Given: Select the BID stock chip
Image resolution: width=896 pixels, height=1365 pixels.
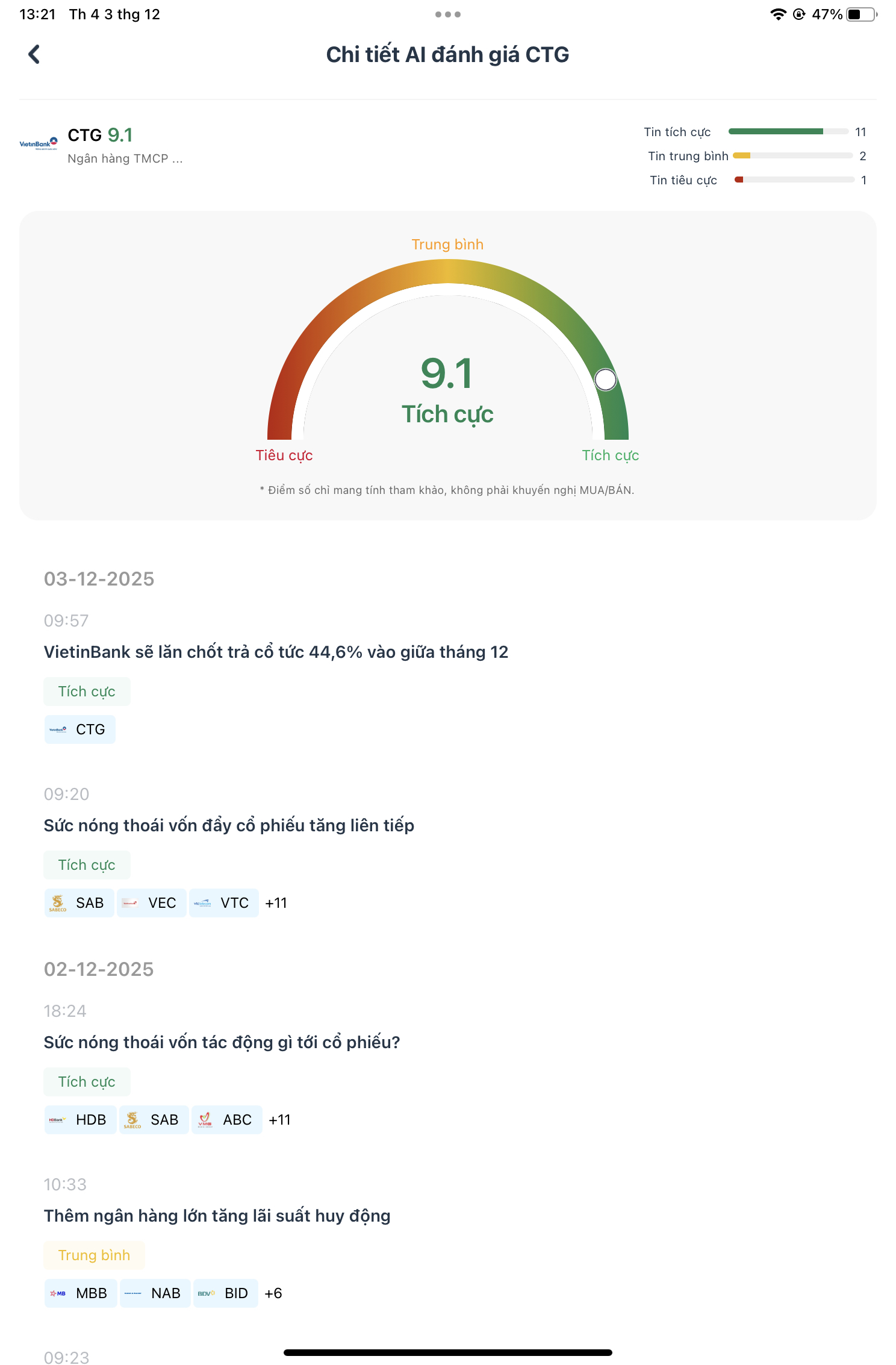Looking at the screenshot, I should tap(226, 1293).
